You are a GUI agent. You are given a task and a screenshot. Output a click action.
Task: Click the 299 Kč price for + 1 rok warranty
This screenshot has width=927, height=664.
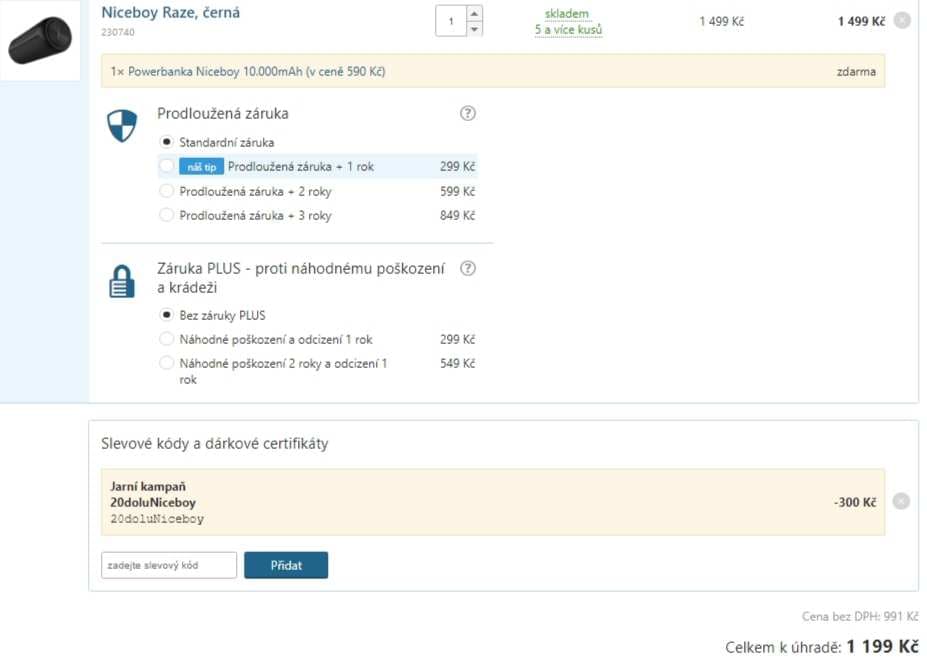457,167
